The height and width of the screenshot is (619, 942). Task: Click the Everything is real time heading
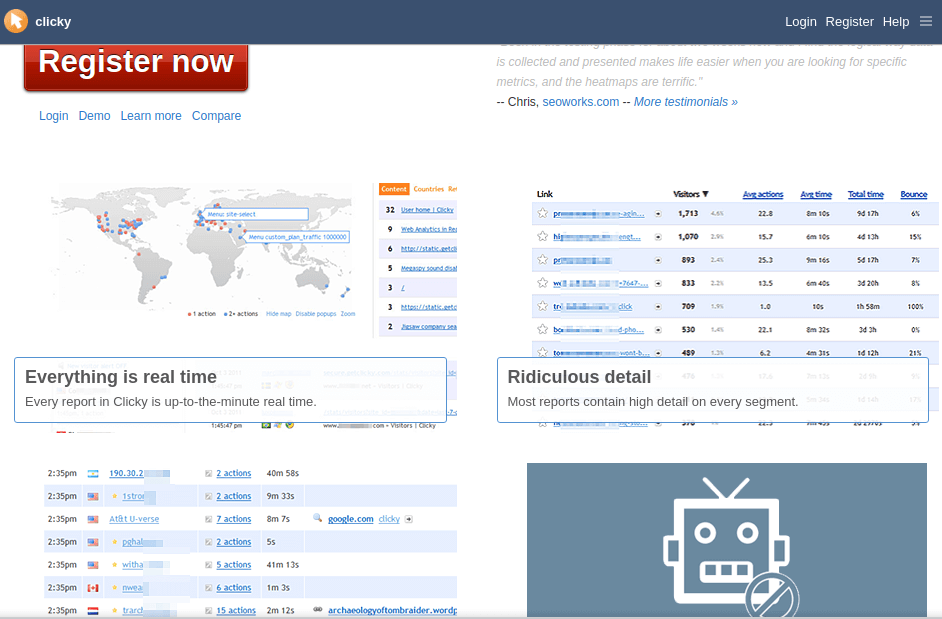(121, 377)
